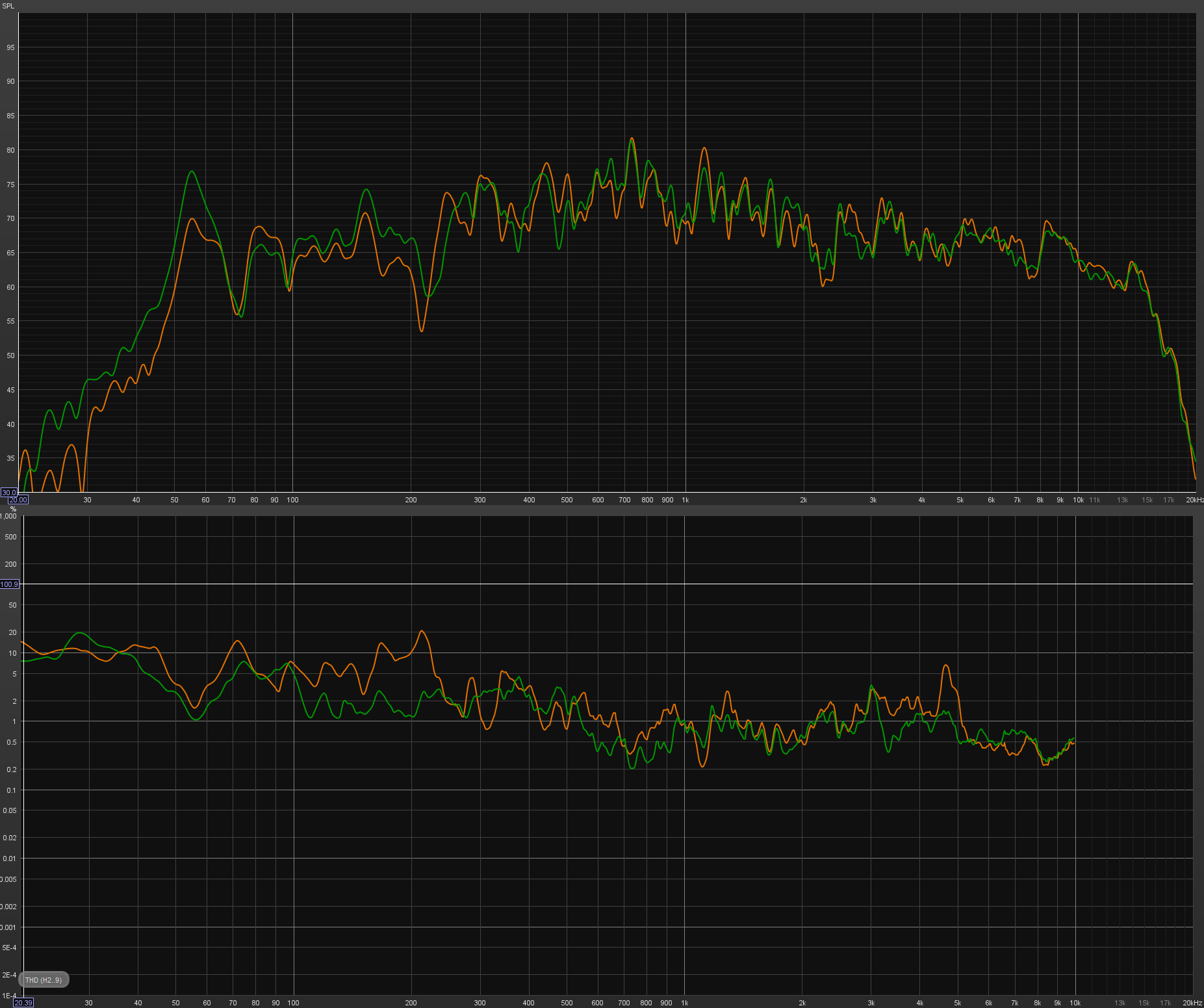Click the SPL axis title label
Viewport: 1204px width, 1008px height.
8,6
